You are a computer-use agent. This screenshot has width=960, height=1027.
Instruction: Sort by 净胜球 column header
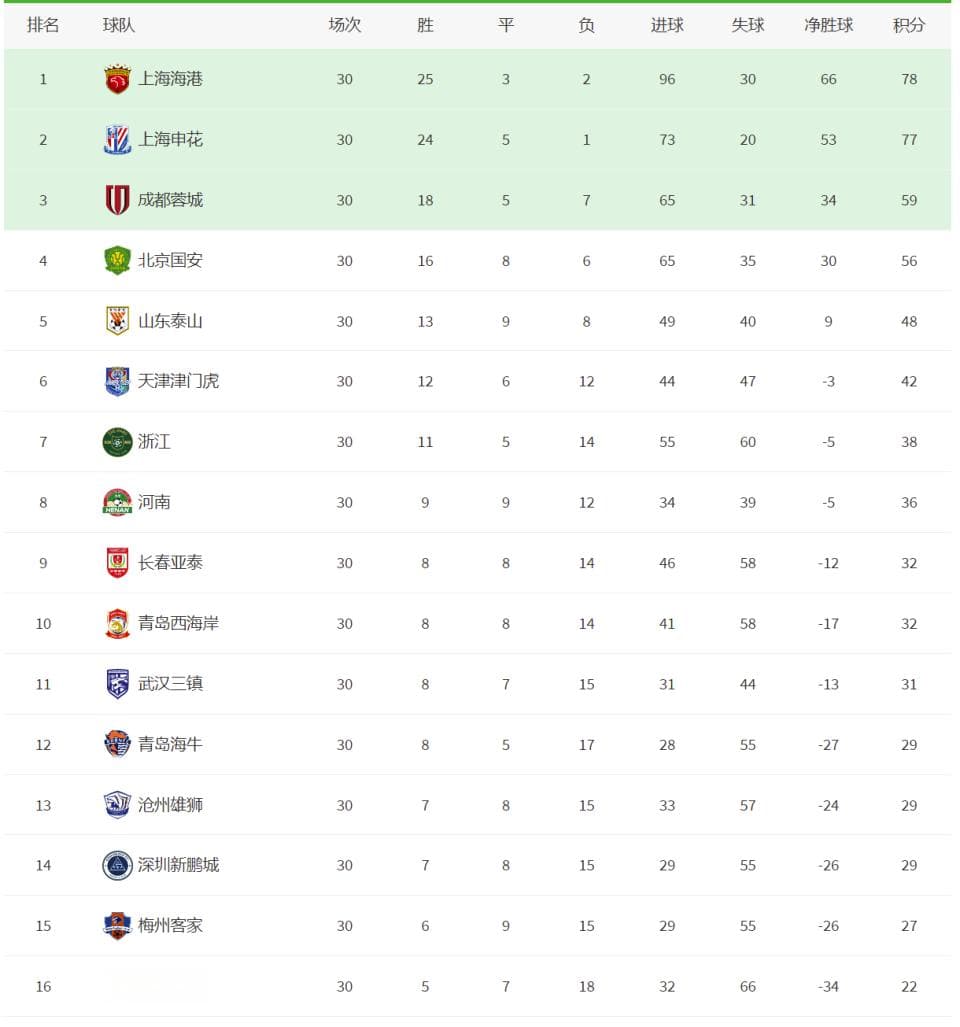(828, 26)
